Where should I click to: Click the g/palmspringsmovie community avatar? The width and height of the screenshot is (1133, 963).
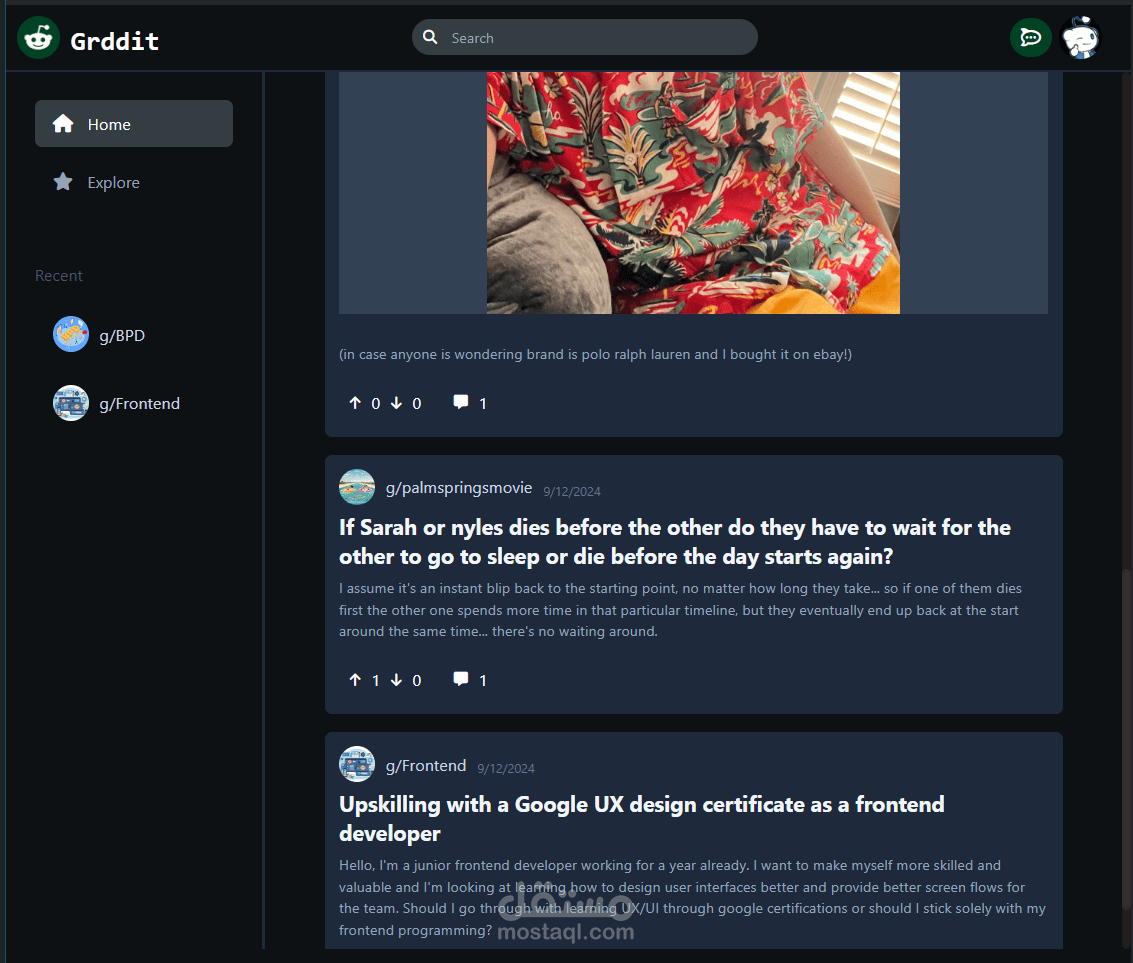pos(357,488)
